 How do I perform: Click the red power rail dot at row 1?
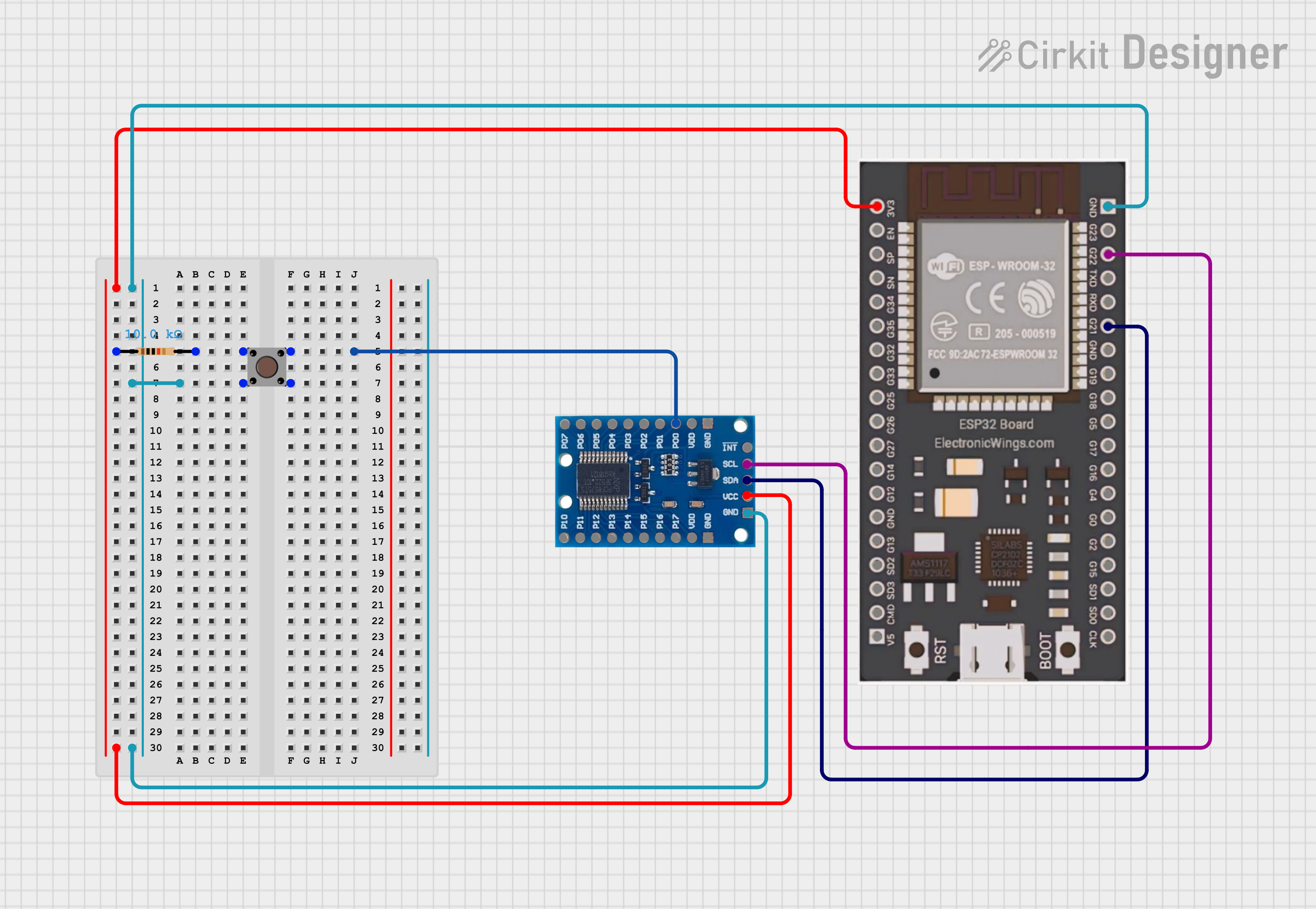pos(117,288)
